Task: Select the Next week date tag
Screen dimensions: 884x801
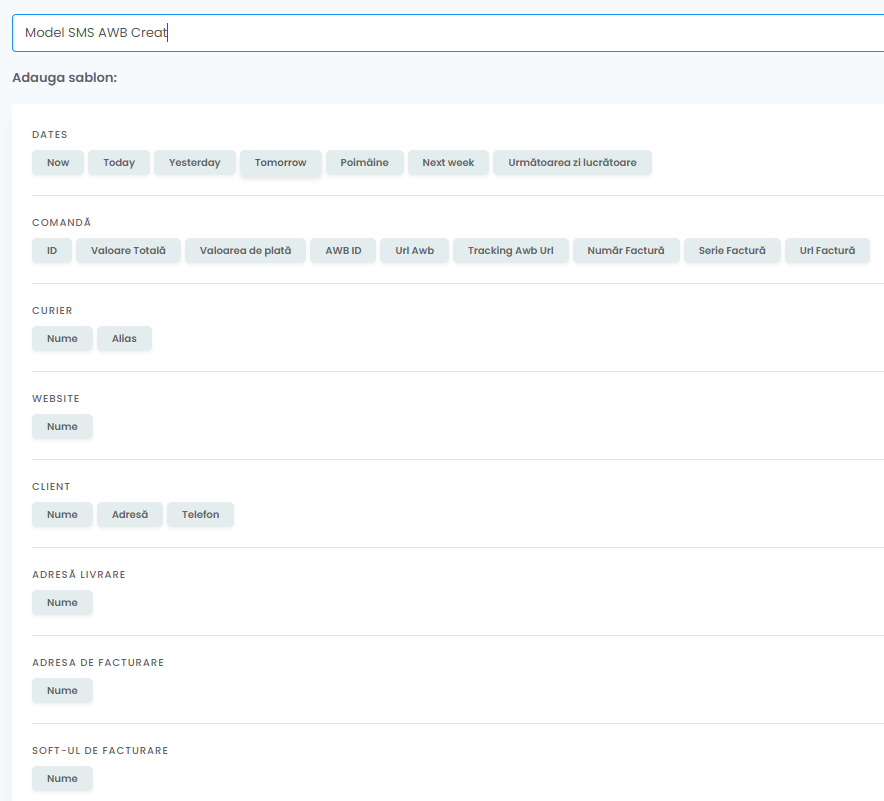Action: pos(448,162)
